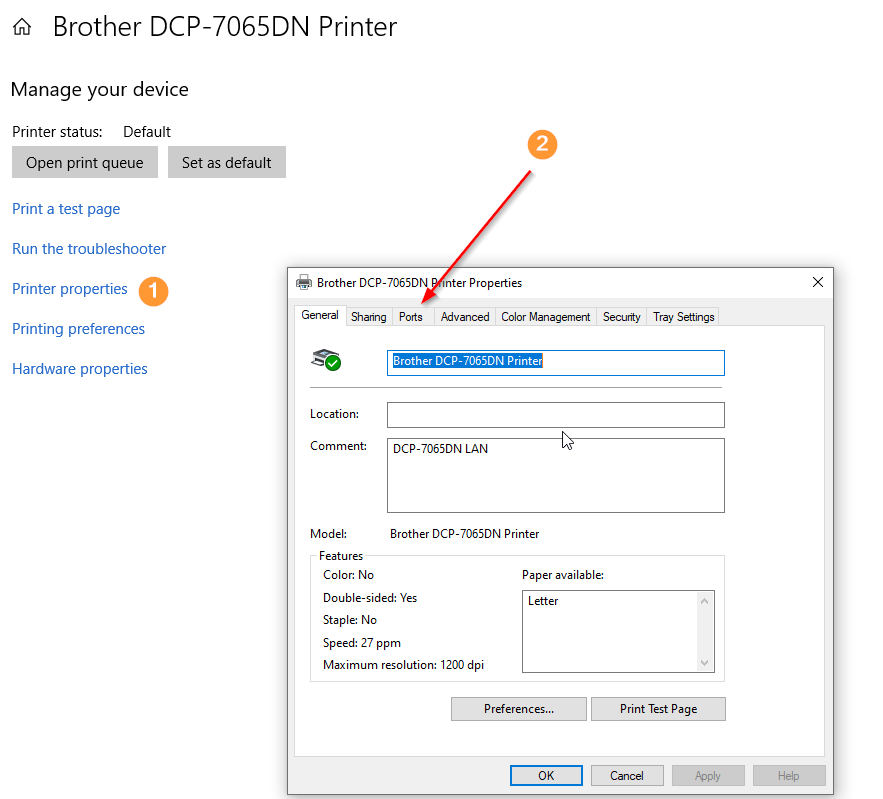The width and height of the screenshot is (883, 799).
Task: Close the Printer Properties dialog
Action: point(818,282)
